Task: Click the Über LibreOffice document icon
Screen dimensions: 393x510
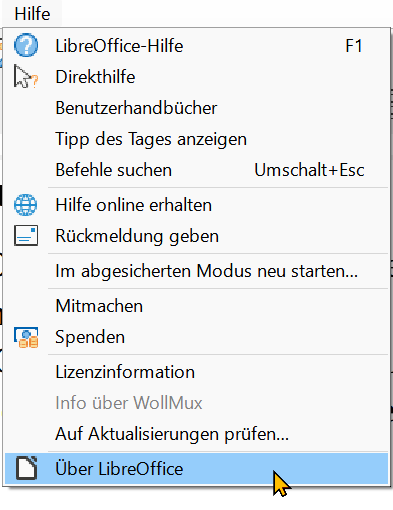Action: 27,468
